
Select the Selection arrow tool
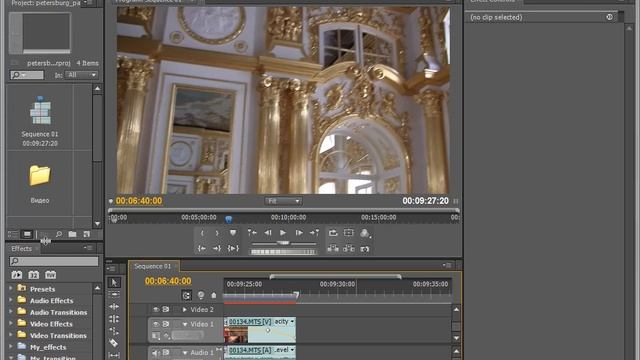tap(114, 282)
